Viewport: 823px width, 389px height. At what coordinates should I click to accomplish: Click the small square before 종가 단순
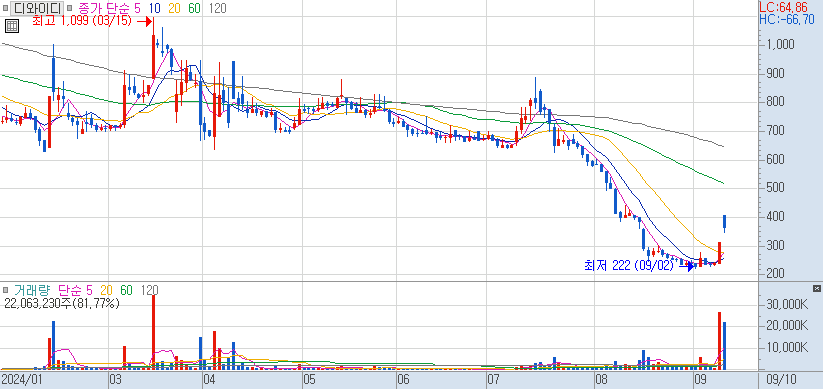(x=70, y=8)
